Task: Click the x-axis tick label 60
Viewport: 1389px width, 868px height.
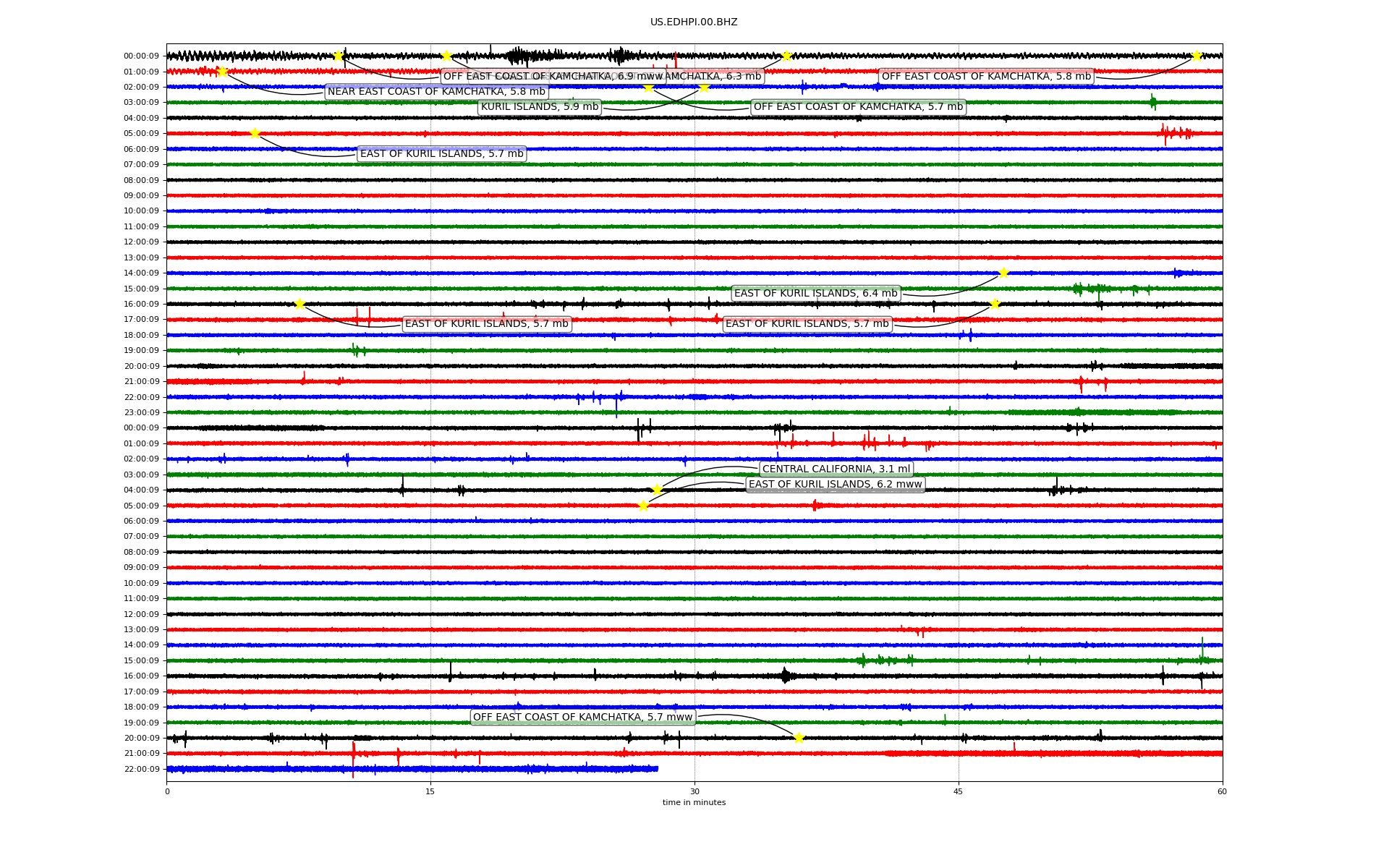Action: pos(1222,791)
